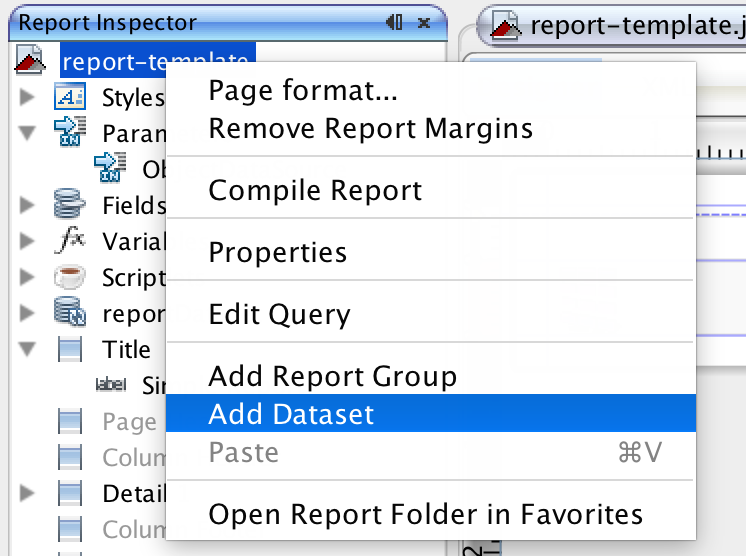Image resolution: width=746 pixels, height=556 pixels.
Task: Select Compile Report menu entry
Action: [x=315, y=190]
